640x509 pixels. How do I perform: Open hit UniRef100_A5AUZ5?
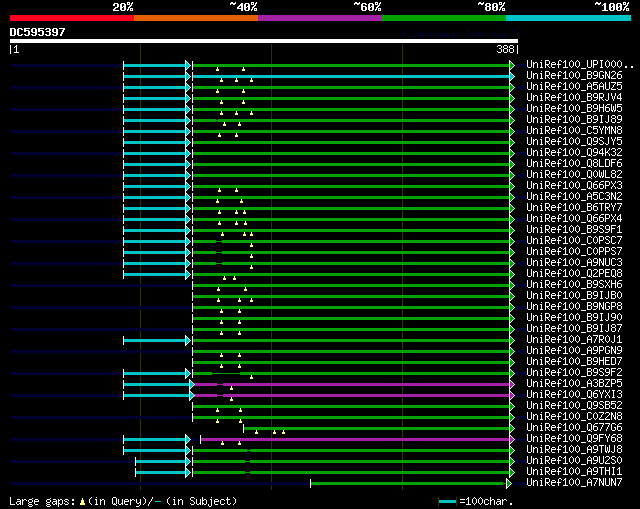click(574, 87)
